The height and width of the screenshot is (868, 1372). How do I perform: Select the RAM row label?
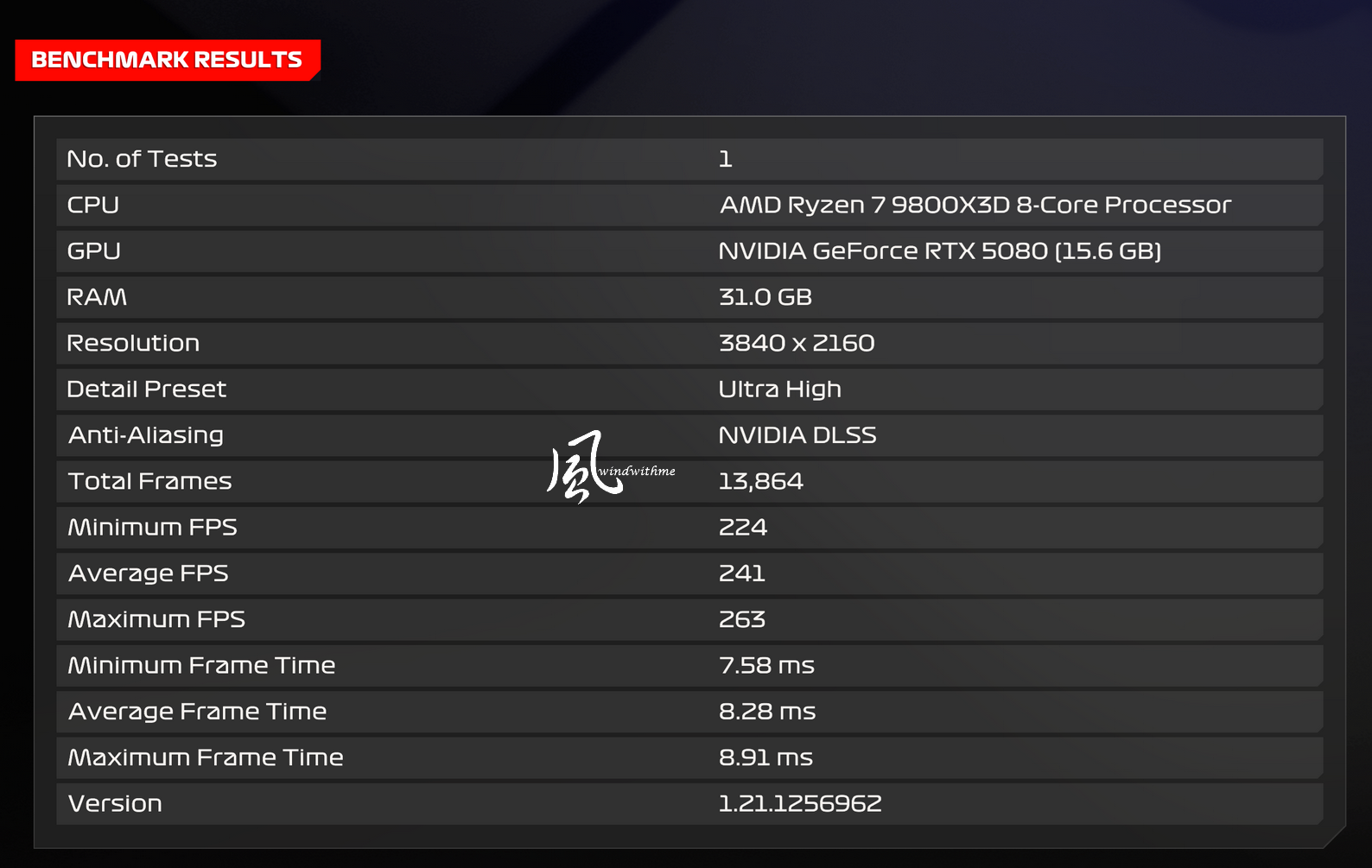97,297
